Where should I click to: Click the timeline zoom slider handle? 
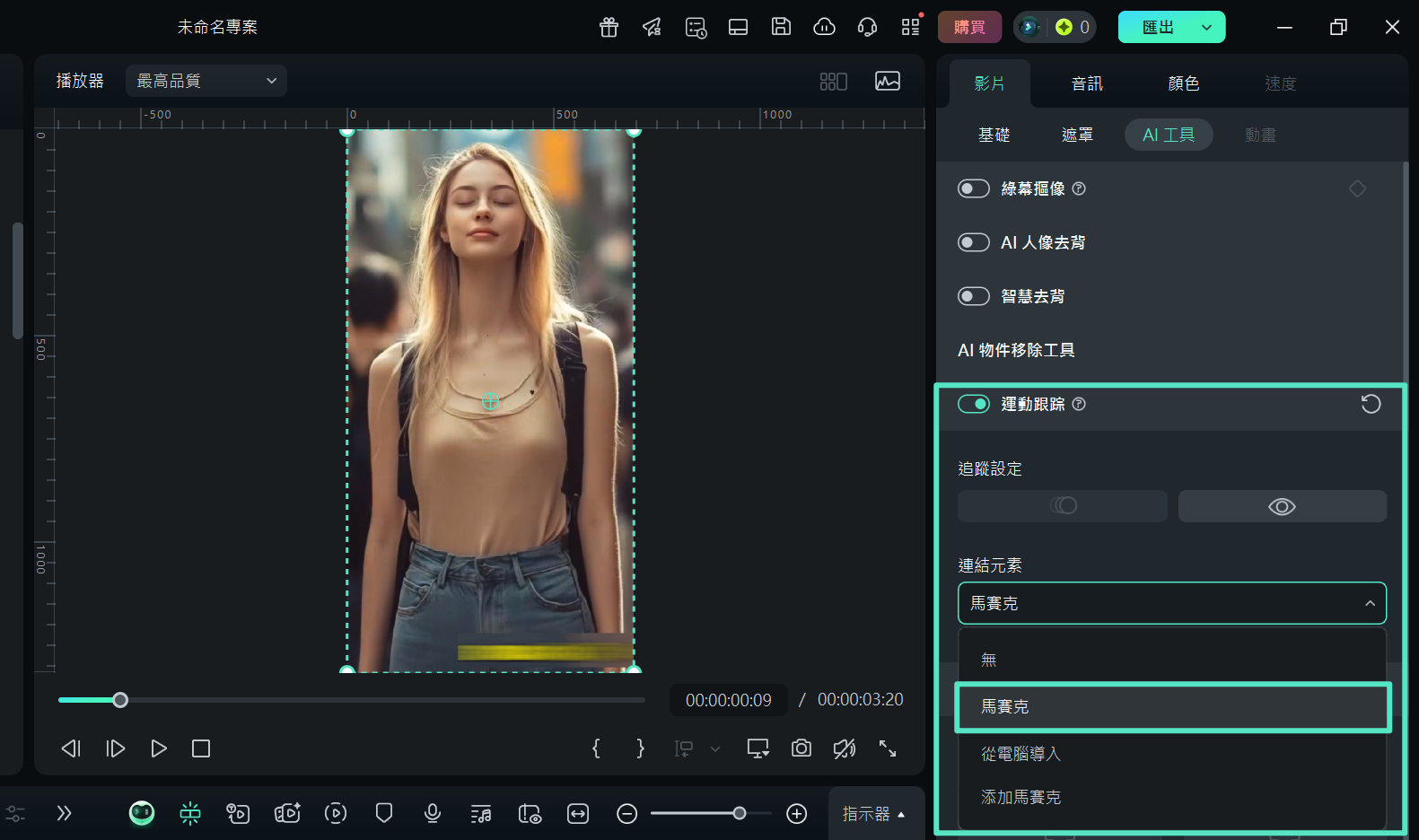coord(739,813)
